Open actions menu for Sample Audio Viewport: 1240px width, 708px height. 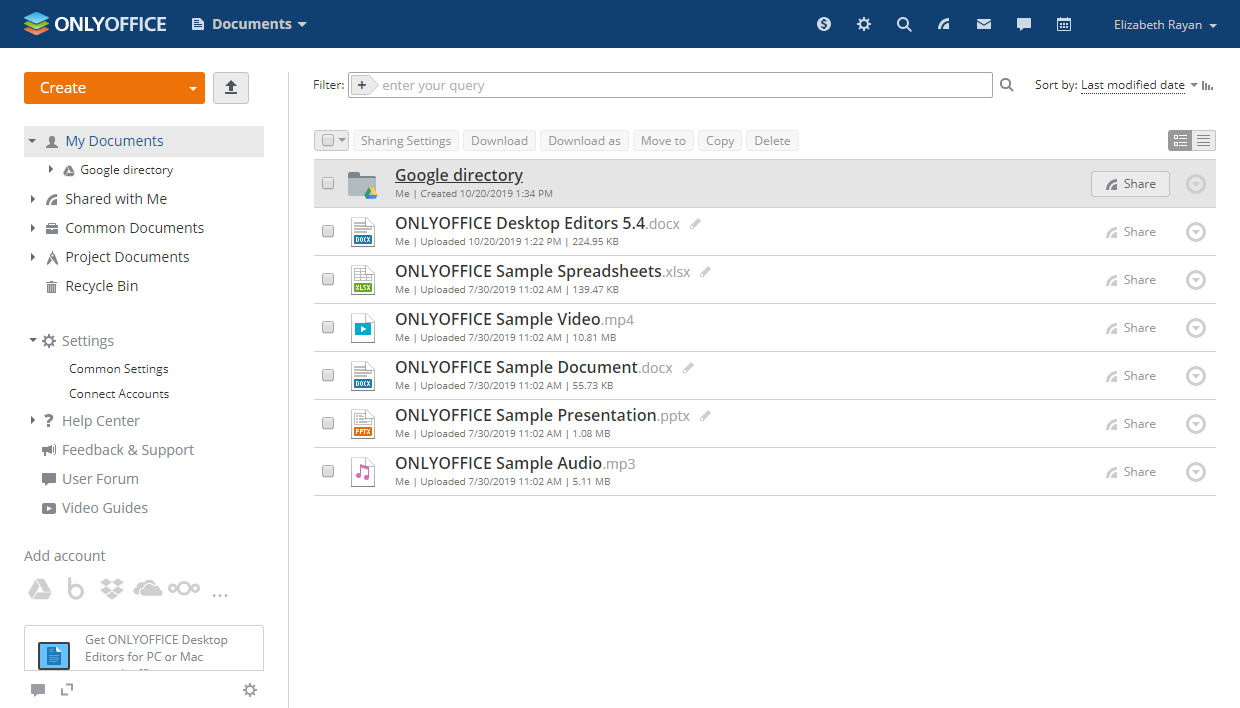(1196, 472)
